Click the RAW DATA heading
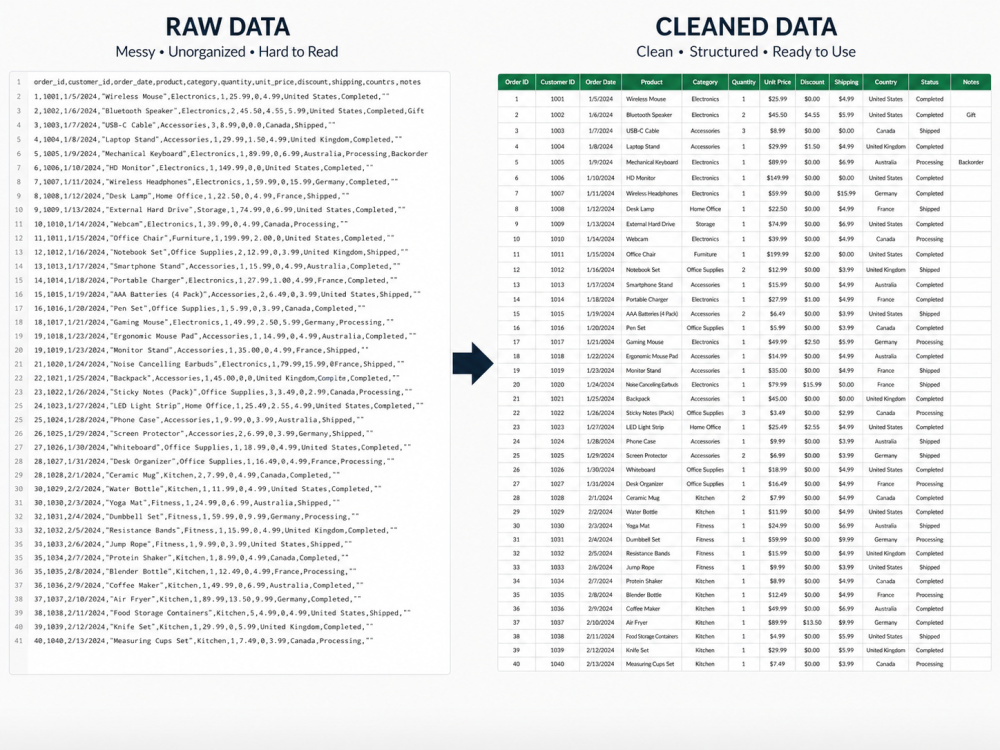This screenshot has width=1000, height=750. (x=228, y=27)
